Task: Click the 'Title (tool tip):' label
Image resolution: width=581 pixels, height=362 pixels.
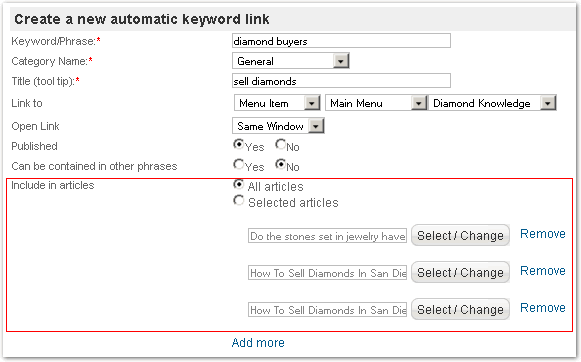Action: tap(43, 81)
